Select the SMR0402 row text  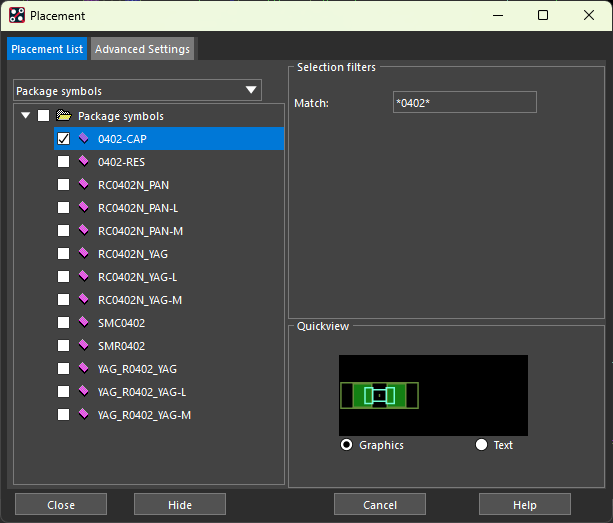(122, 346)
